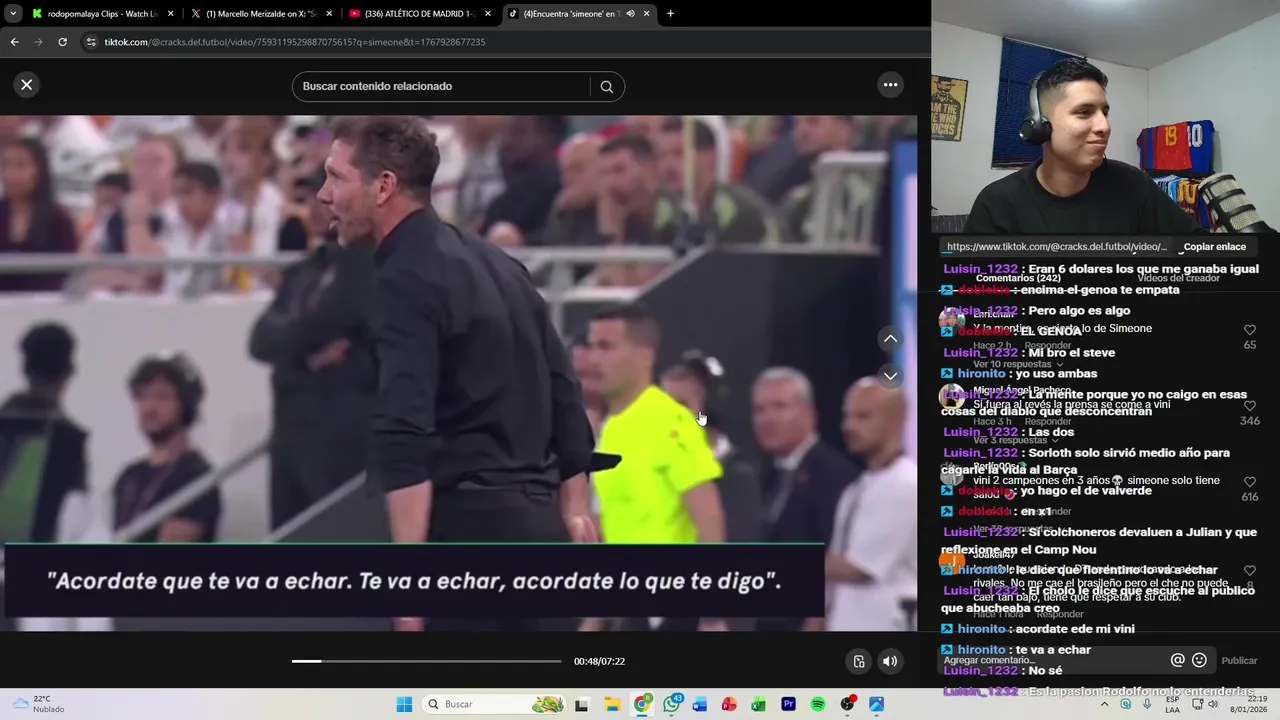Open WhatsApp from the taskbar
Image resolution: width=1280 pixels, height=720 pixels.
click(x=671, y=704)
